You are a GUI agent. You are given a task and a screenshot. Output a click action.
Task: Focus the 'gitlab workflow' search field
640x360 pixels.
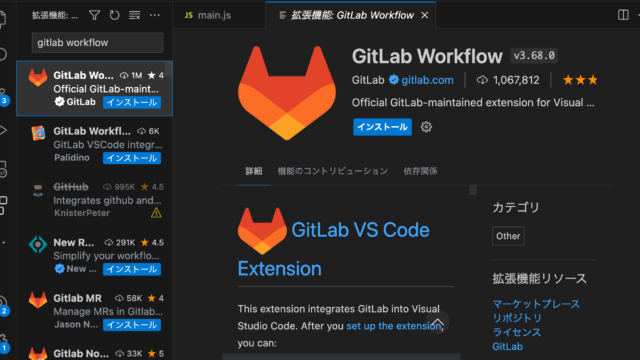tap(97, 42)
